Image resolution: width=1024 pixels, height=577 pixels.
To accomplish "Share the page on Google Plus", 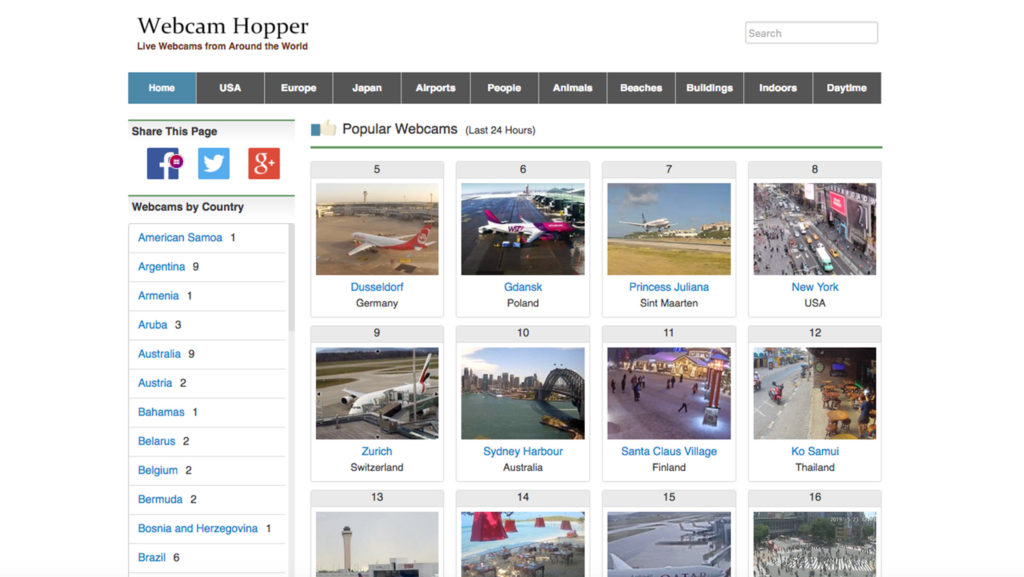I will point(264,163).
